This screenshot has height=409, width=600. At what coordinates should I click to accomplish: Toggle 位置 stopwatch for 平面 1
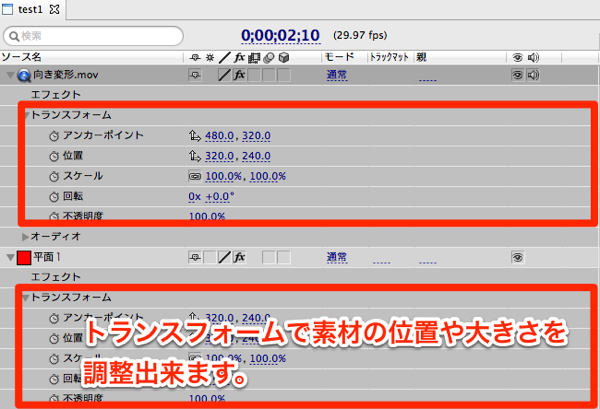click(54, 338)
